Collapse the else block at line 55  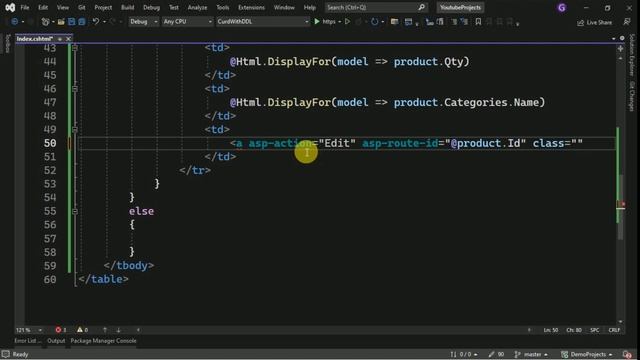click(75, 211)
